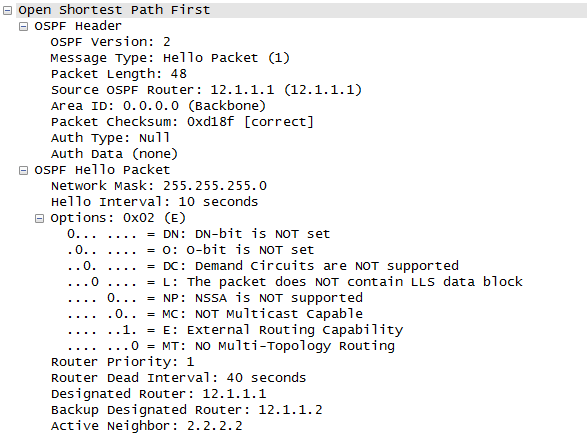Image resolution: width=587 pixels, height=434 pixels.
Task: Collapse the Open Shortest Path First tree
Action: click(x=7, y=11)
